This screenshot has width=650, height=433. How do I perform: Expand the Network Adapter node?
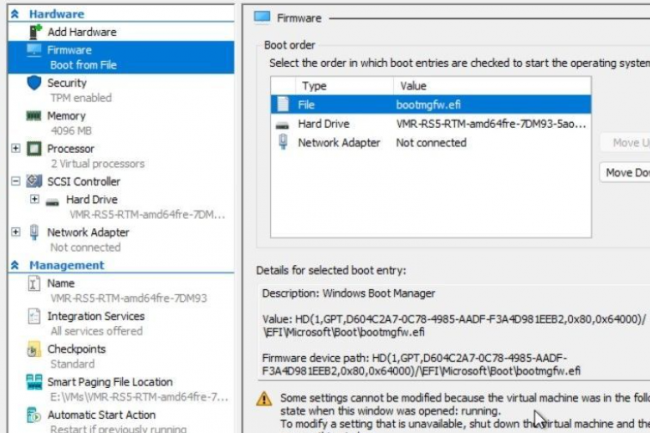(15, 233)
